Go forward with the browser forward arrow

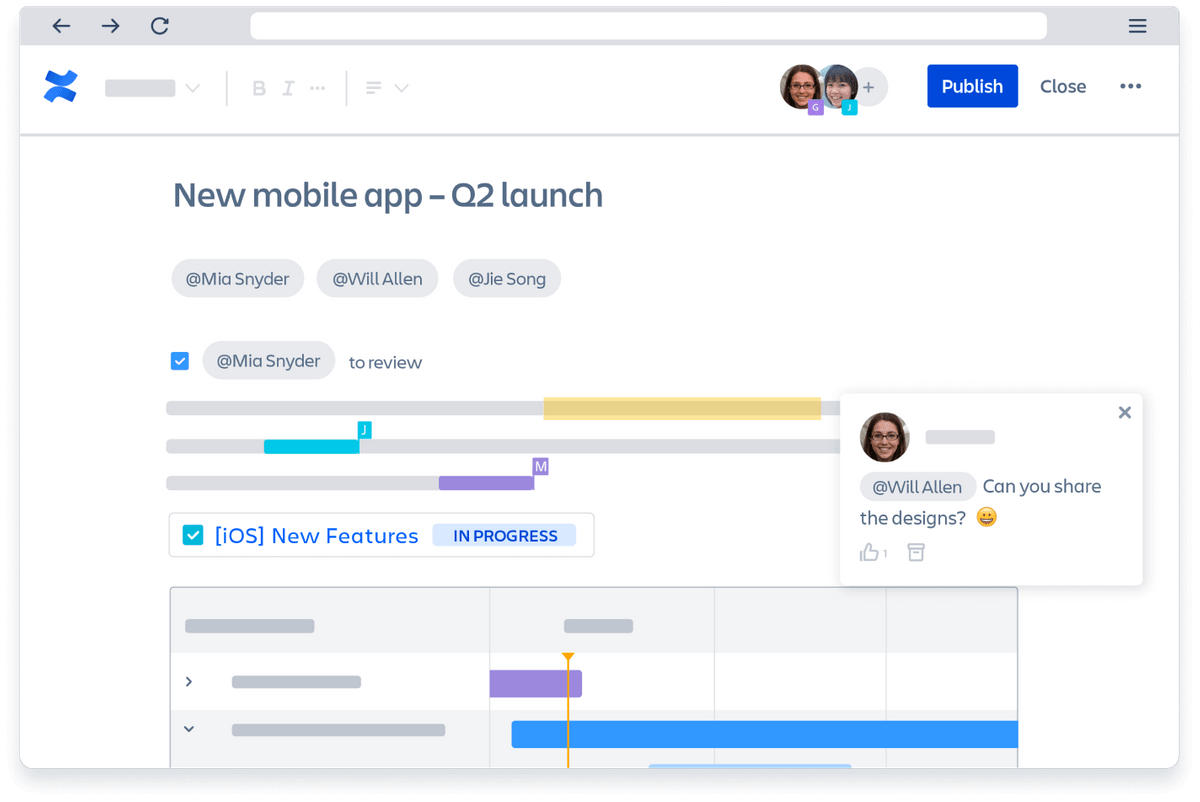(110, 26)
